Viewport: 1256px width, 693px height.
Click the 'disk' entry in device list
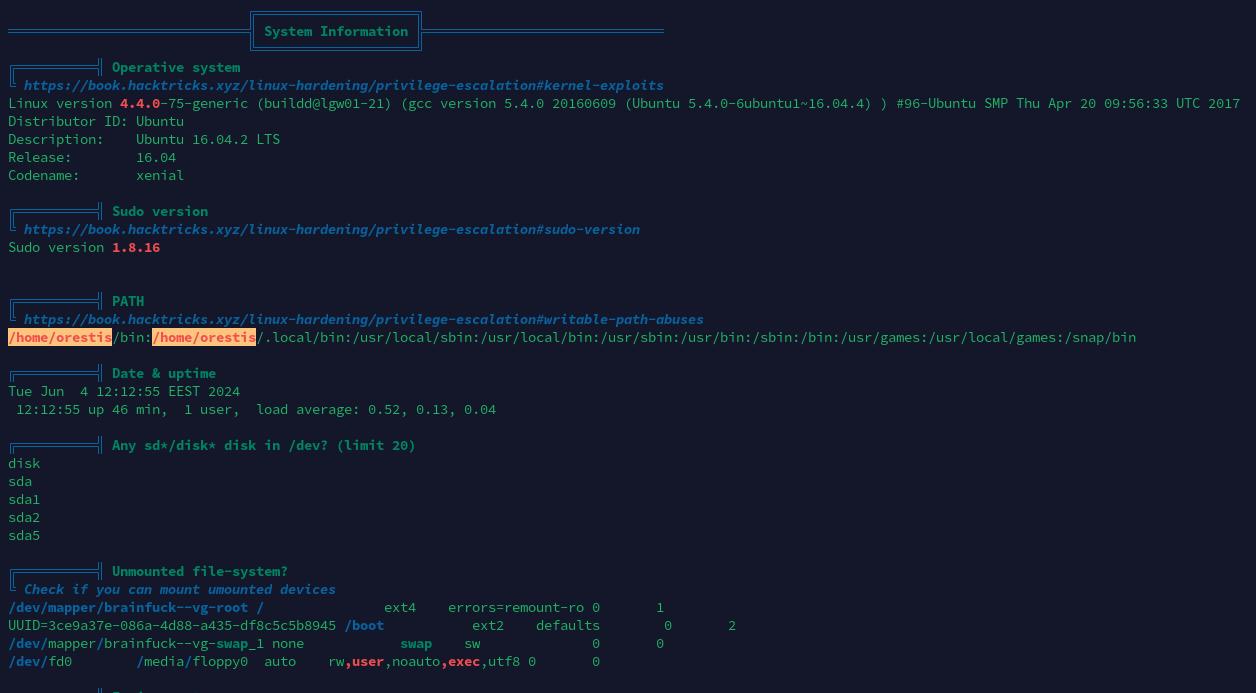point(24,463)
